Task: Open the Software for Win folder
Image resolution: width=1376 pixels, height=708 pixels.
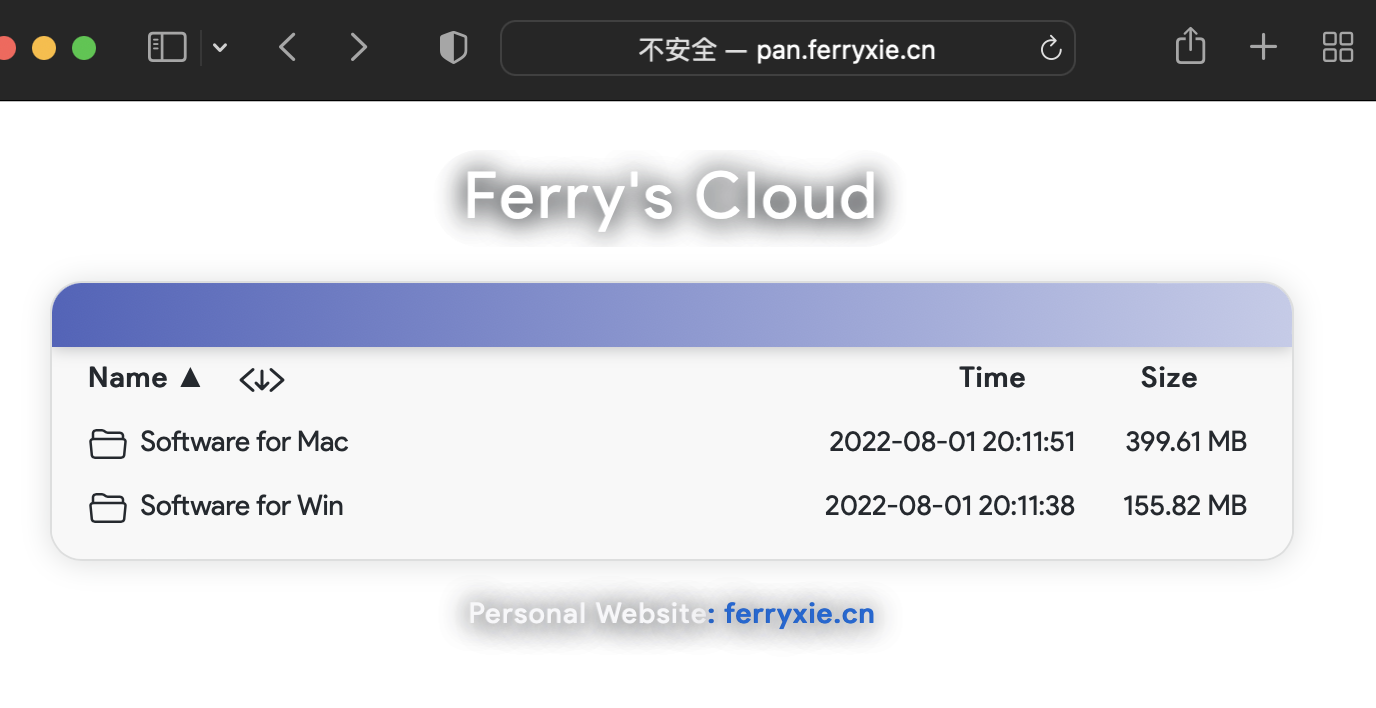Action: pyautogui.click(x=241, y=506)
